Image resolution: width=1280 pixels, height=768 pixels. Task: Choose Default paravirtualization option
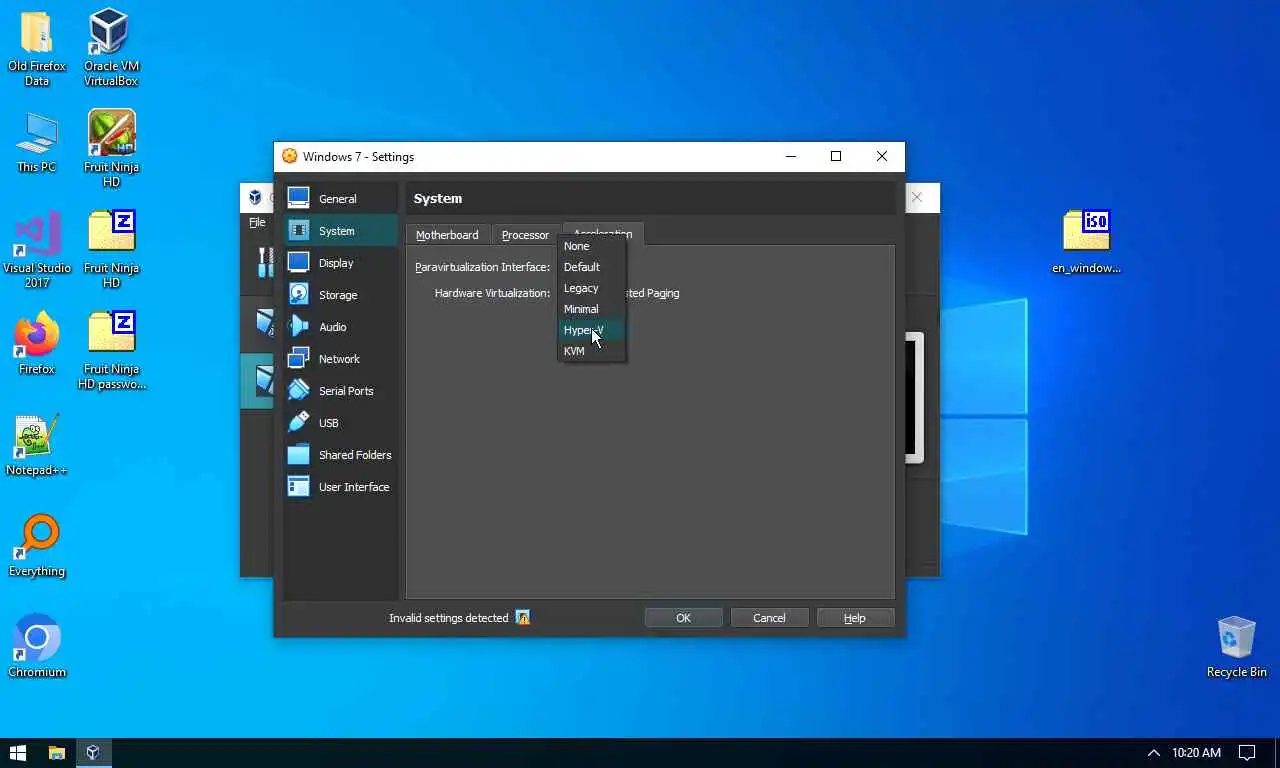pyautogui.click(x=592, y=267)
